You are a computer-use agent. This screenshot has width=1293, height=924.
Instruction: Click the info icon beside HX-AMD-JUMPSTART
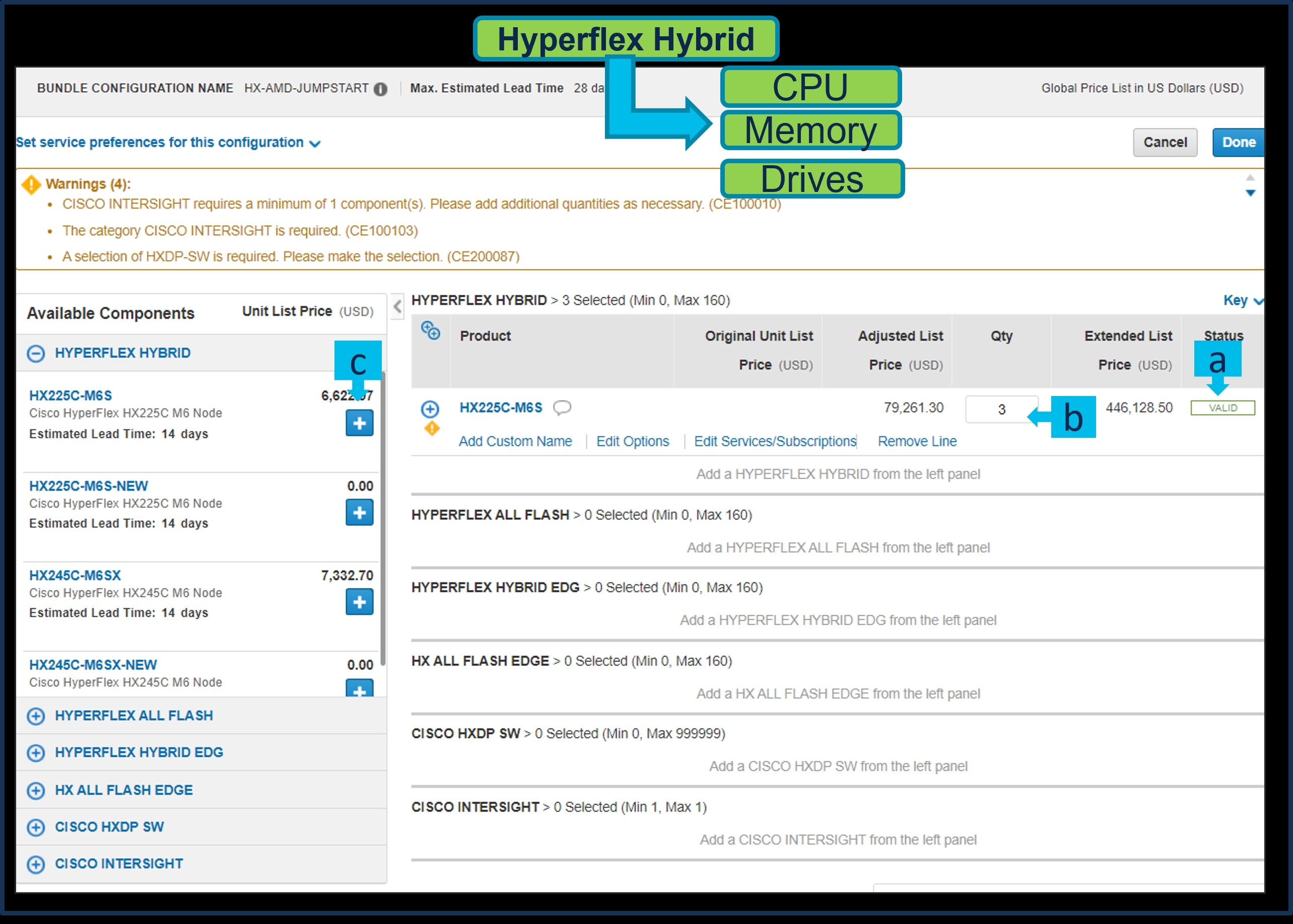[381, 89]
